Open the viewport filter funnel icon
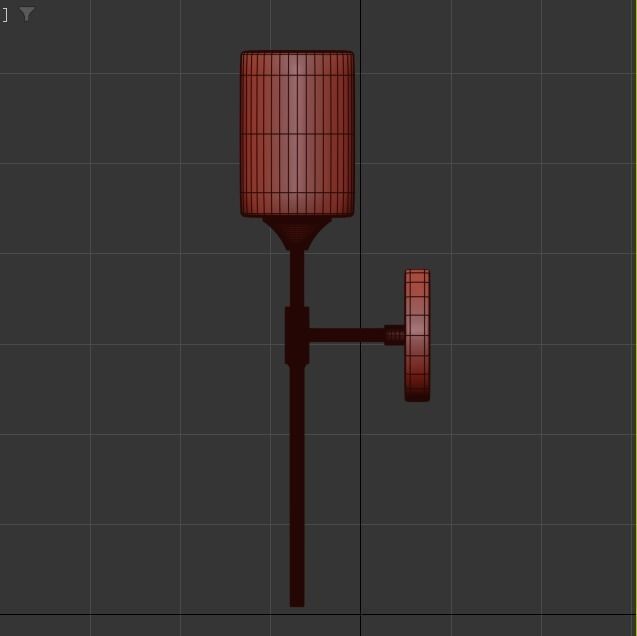 (26, 14)
